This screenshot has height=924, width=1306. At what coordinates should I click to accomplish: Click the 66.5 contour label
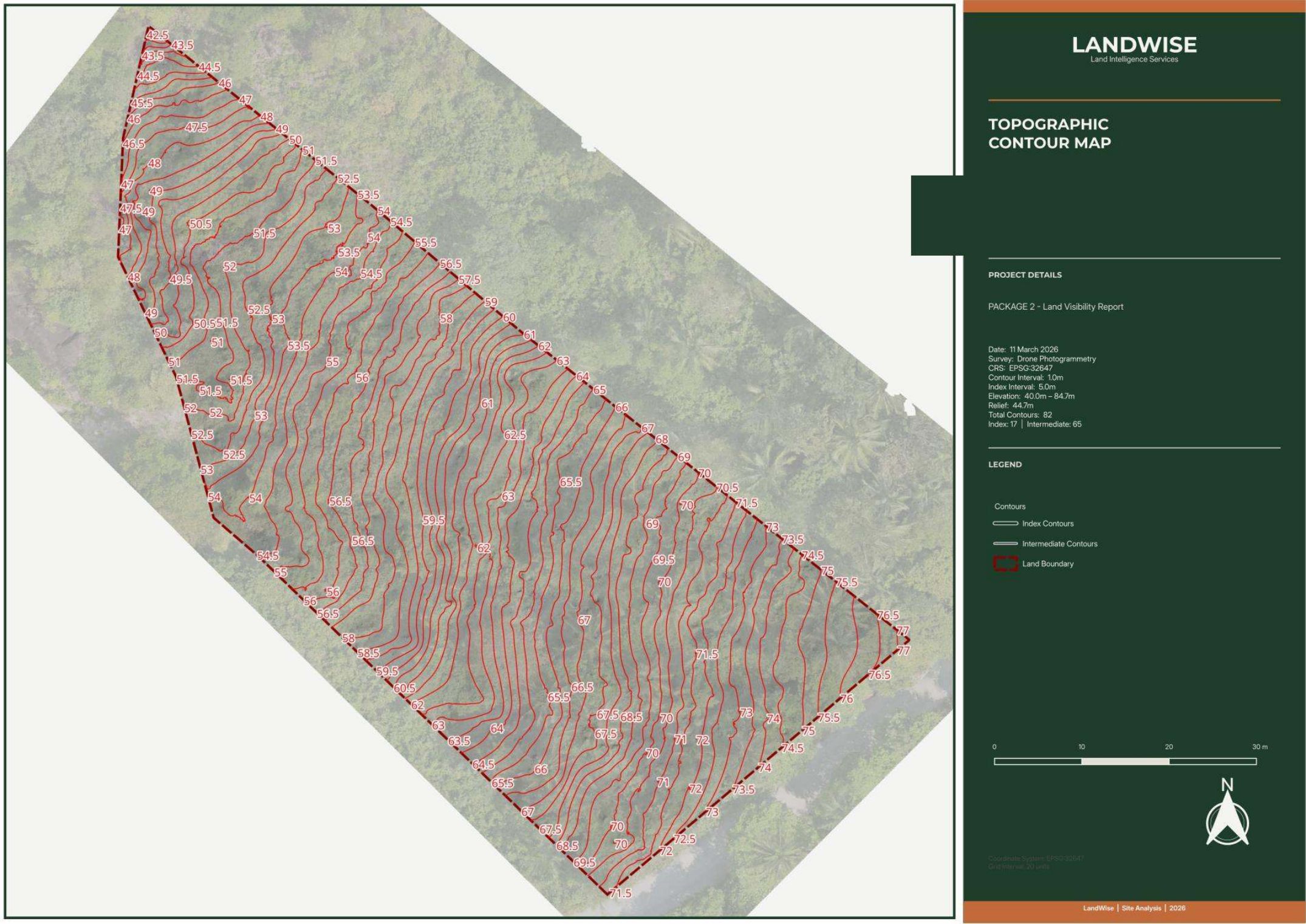(582, 687)
